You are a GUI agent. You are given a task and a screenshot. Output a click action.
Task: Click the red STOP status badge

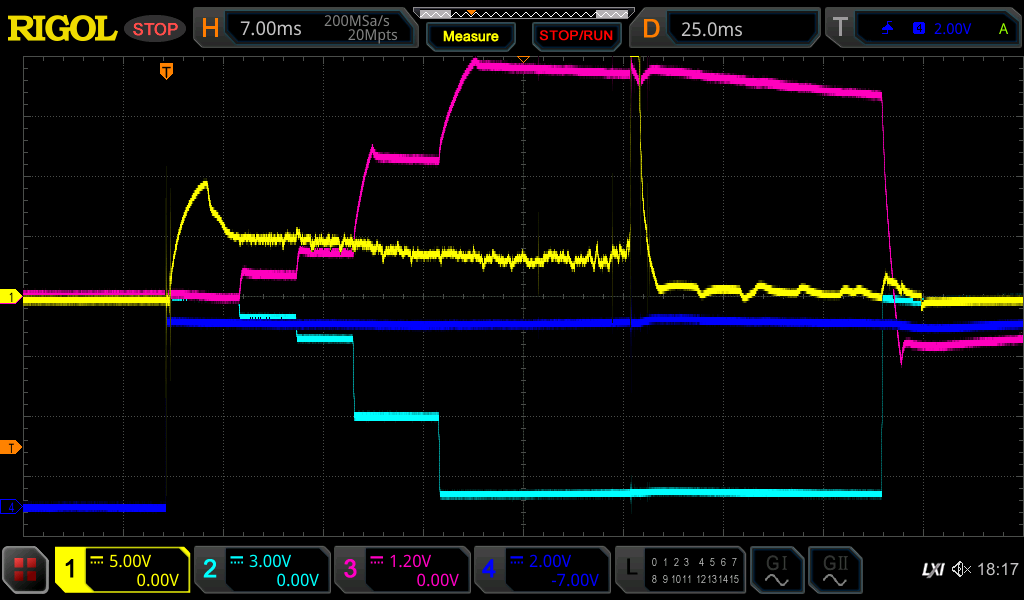point(155,29)
